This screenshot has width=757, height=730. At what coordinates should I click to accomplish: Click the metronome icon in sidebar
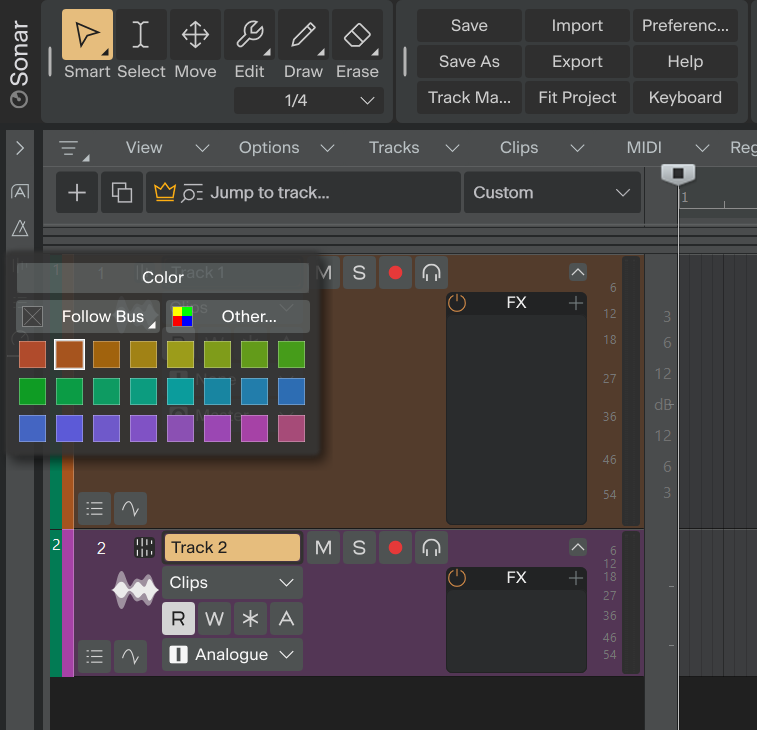20,228
